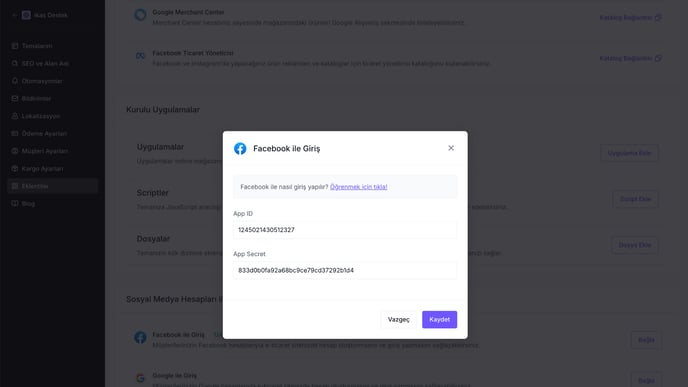Open Temalarım in the sidebar

pos(37,46)
